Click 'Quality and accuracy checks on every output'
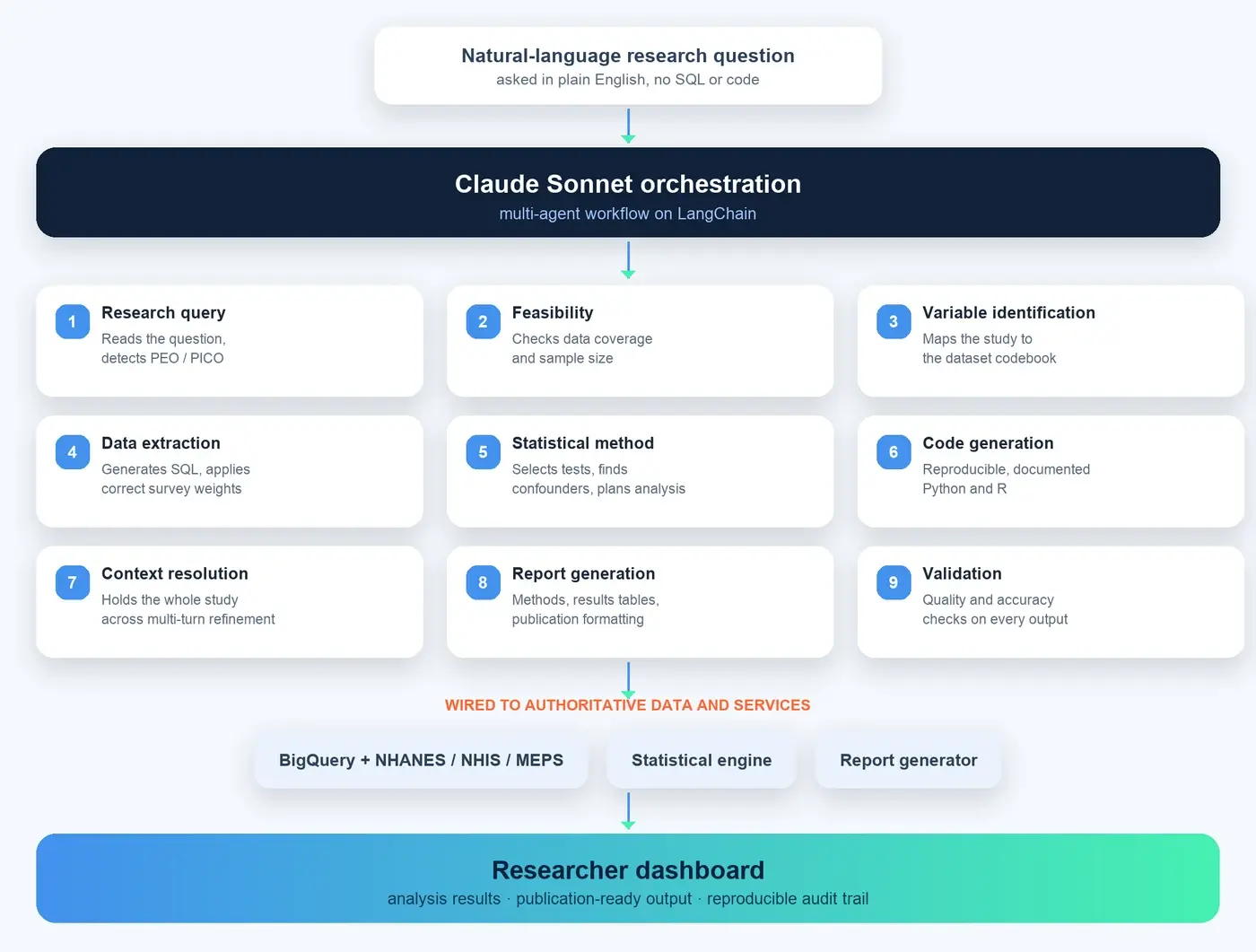This screenshot has width=1256, height=952. click(995, 609)
